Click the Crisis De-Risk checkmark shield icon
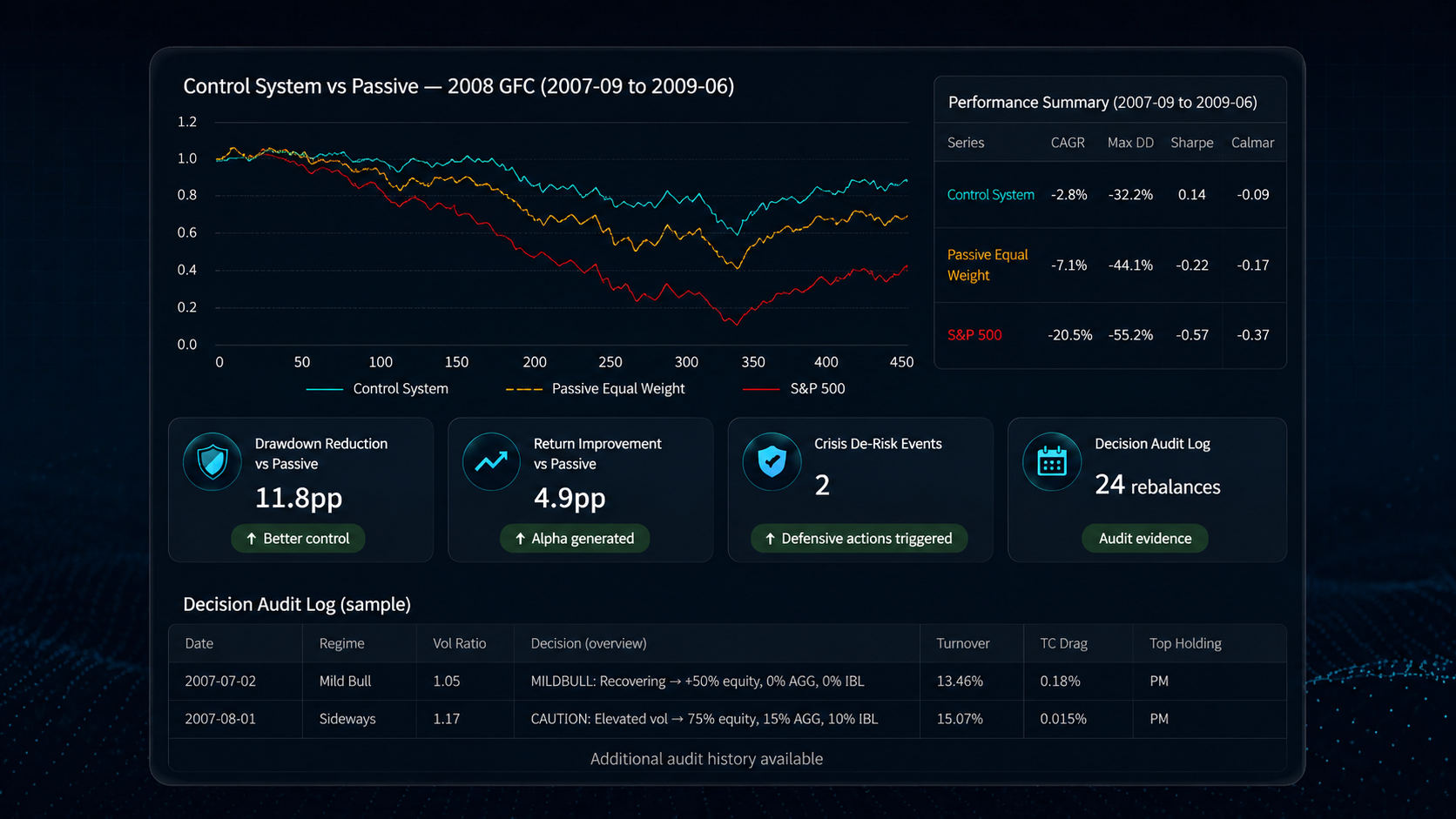 (772, 461)
